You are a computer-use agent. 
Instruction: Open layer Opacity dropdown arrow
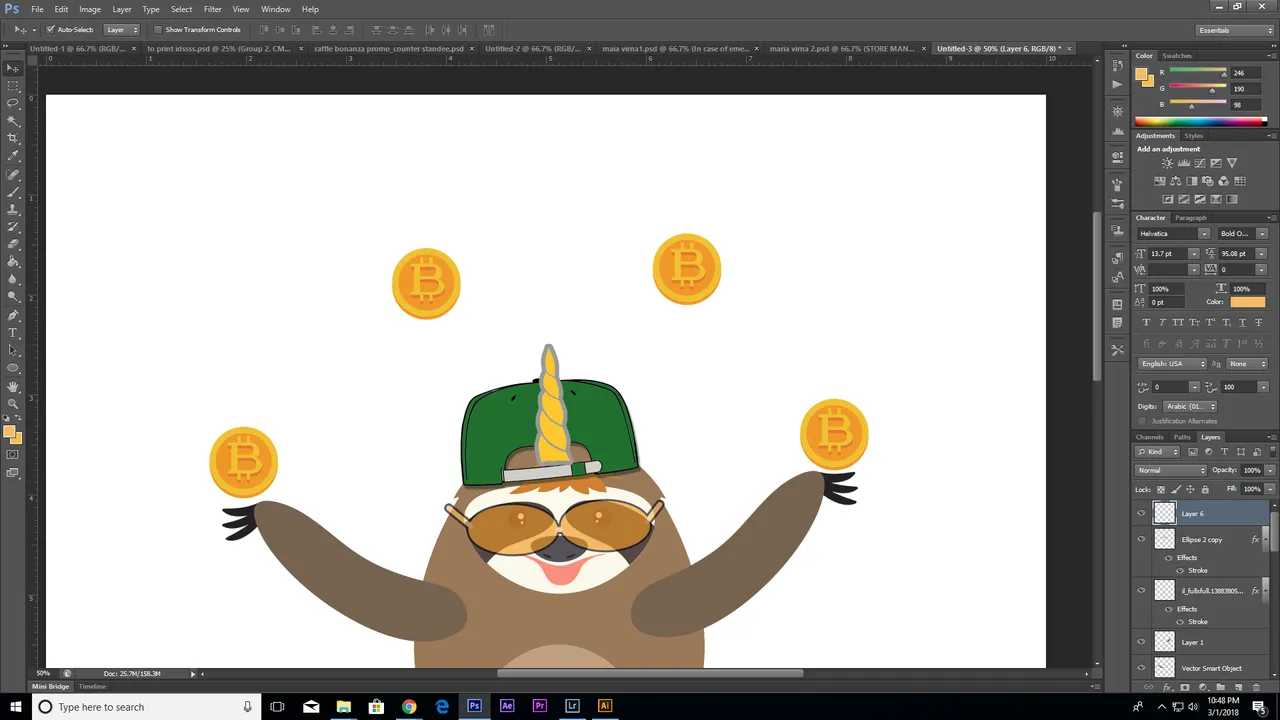click(1270, 470)
